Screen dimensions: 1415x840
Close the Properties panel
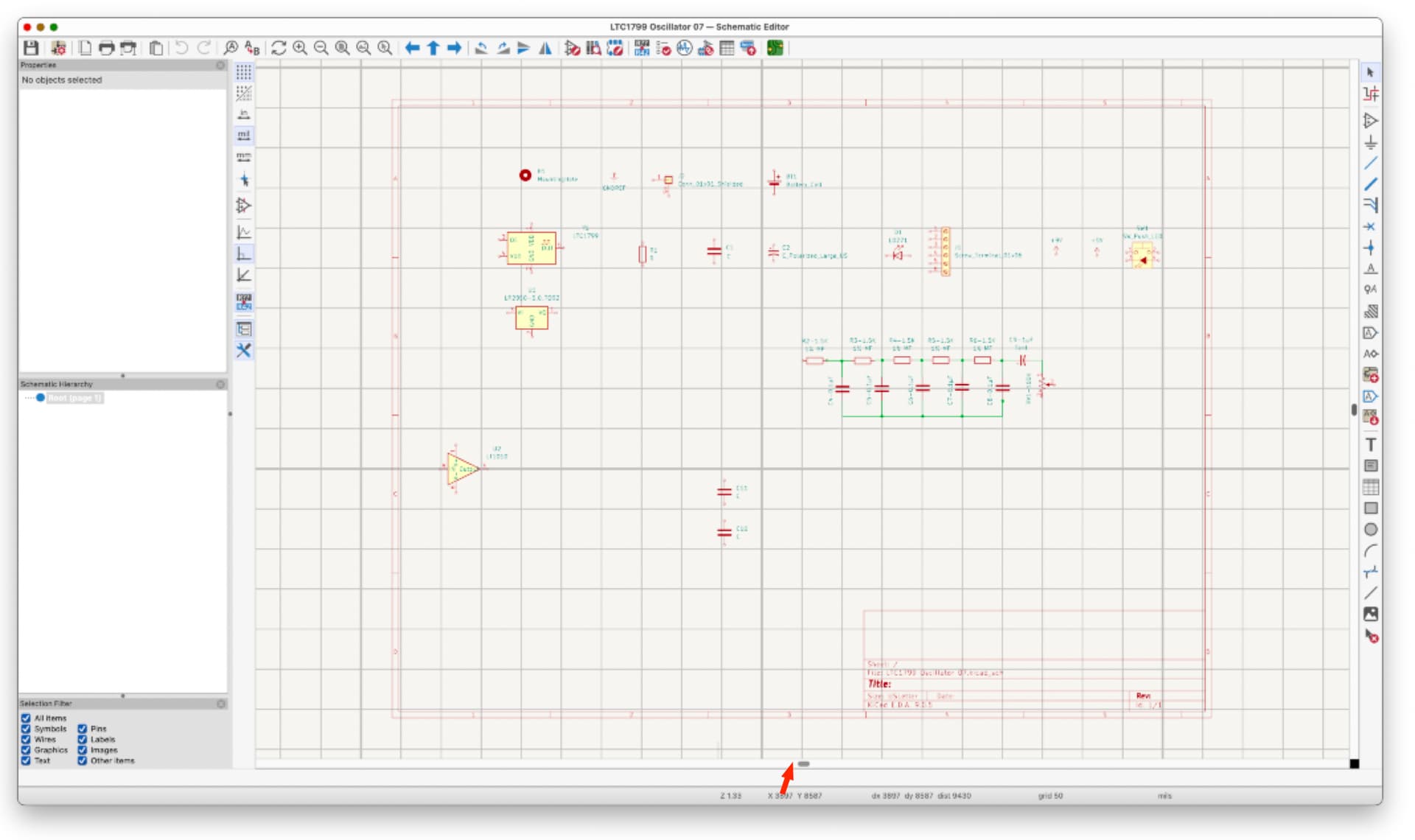click(220, 66)
